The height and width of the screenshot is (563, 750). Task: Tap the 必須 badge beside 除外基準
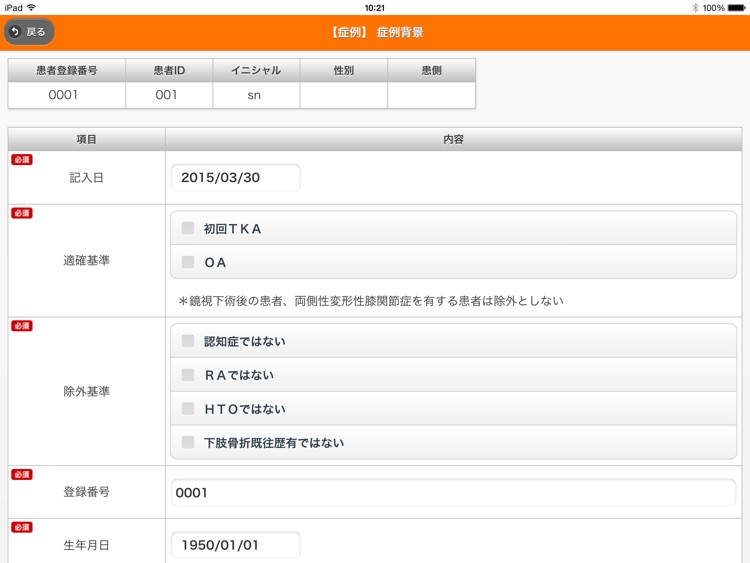click(x=22, y=326)
